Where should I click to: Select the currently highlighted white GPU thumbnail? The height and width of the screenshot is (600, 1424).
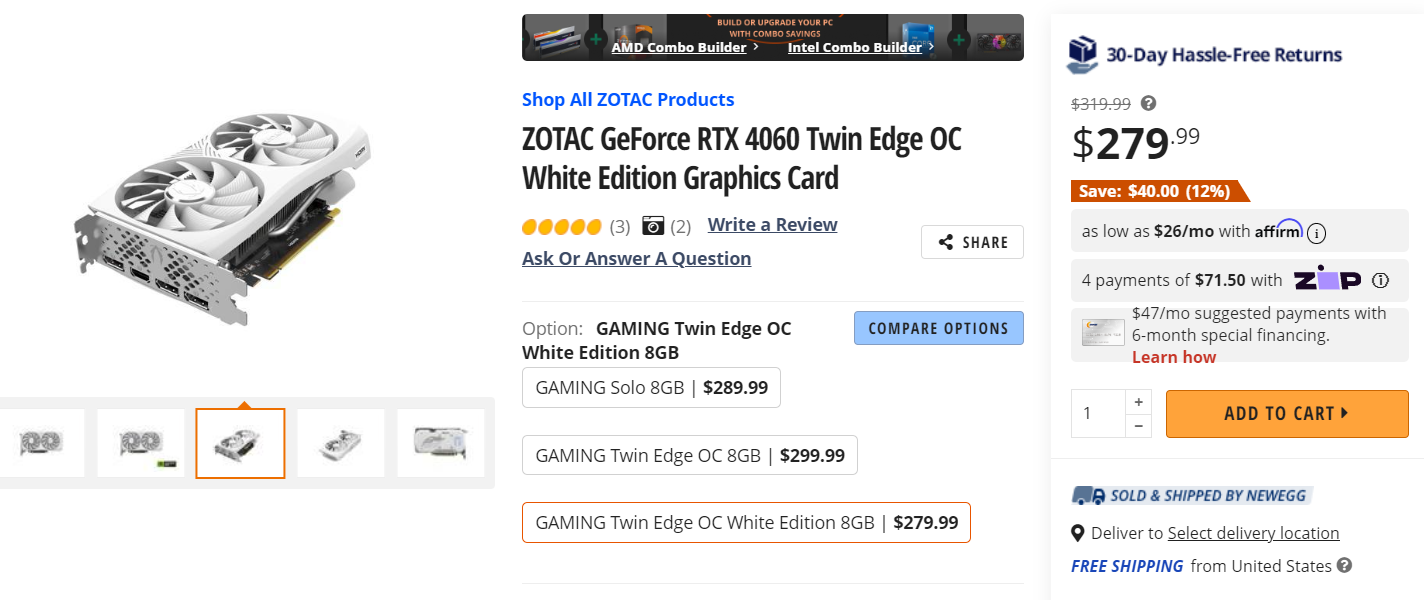(x=240, y=442)
